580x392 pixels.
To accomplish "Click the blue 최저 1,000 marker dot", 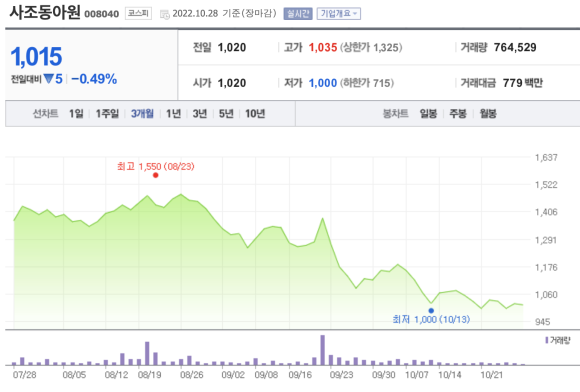I will coord(431,311).
